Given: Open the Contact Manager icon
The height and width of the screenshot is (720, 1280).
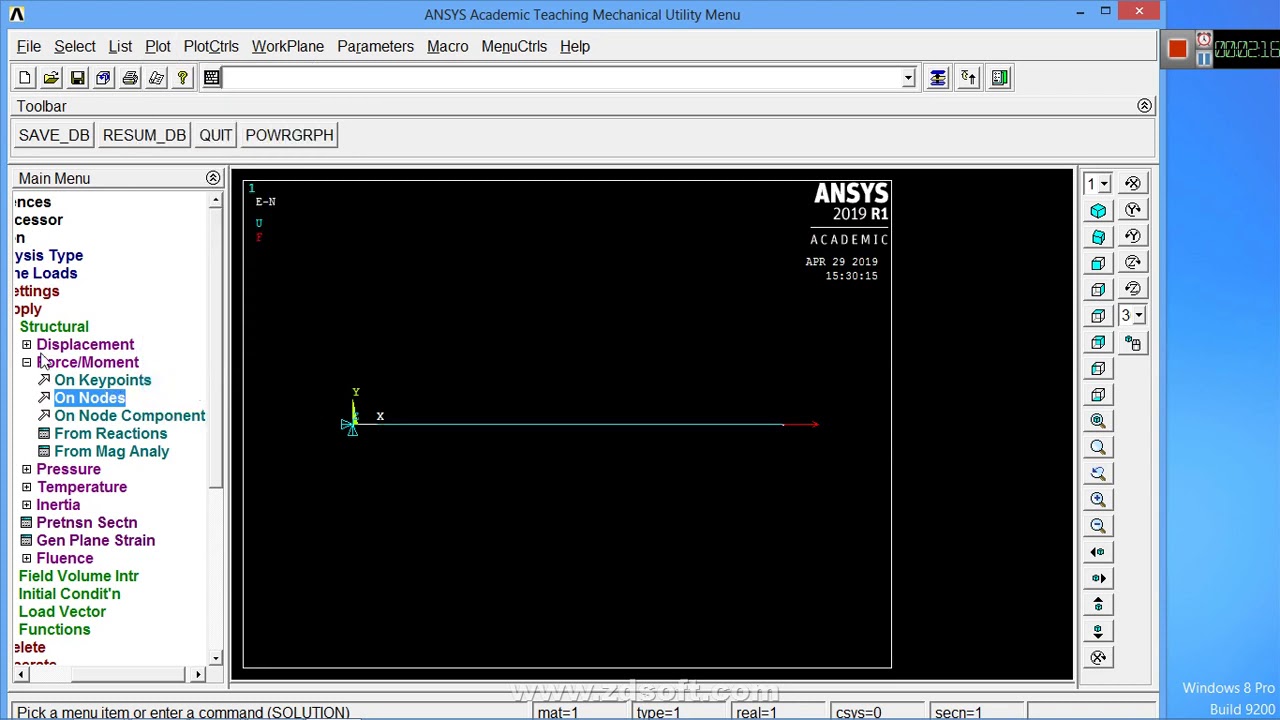Looking at the screenshot, I should [x=1000, y=78].
